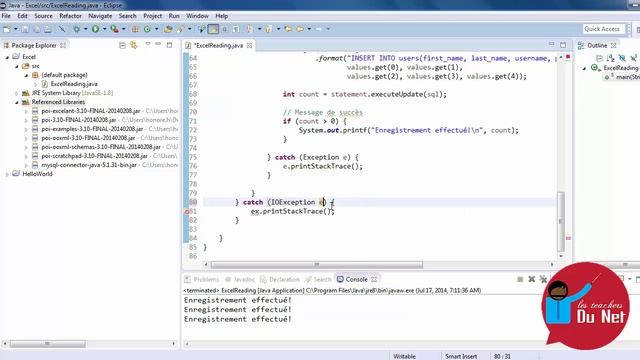640x360 pixels.
Task: Switch to the Javadoc tab
Action: click(240, 280)
